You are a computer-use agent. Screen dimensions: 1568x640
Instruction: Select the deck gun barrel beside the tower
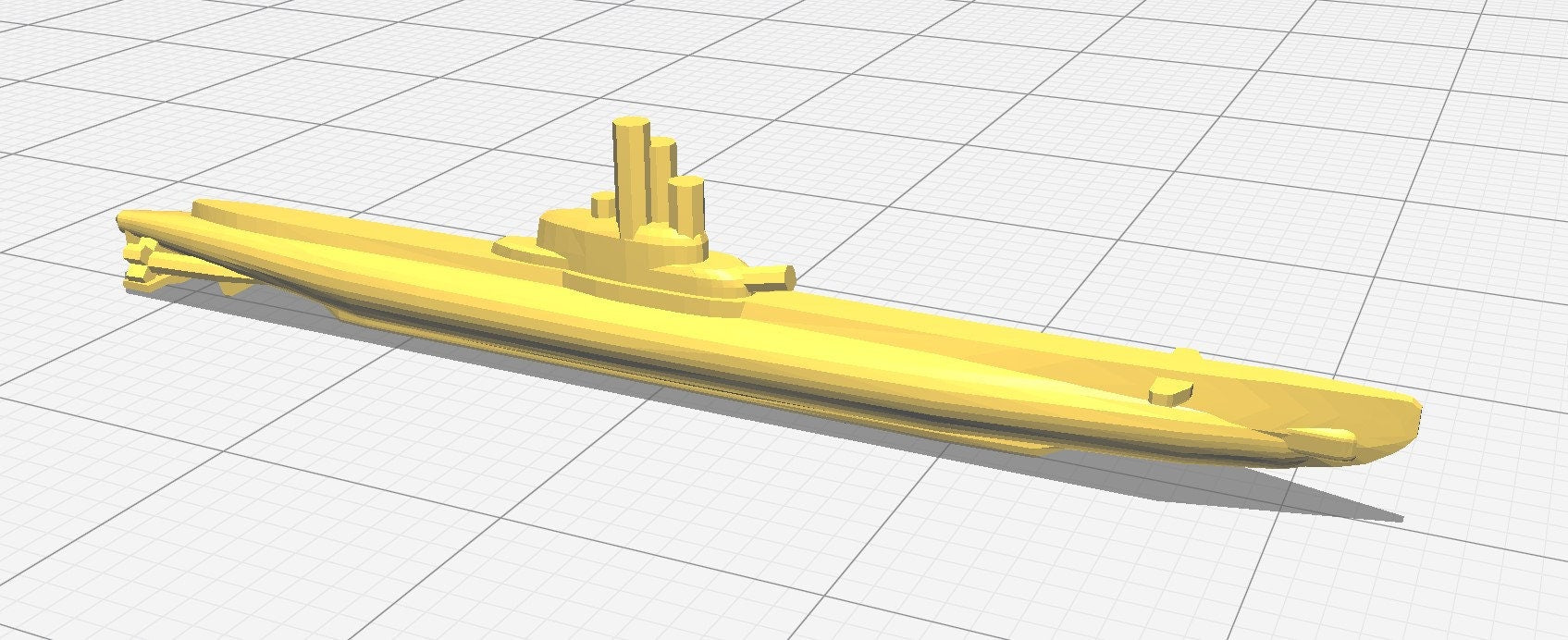point(773,276)
